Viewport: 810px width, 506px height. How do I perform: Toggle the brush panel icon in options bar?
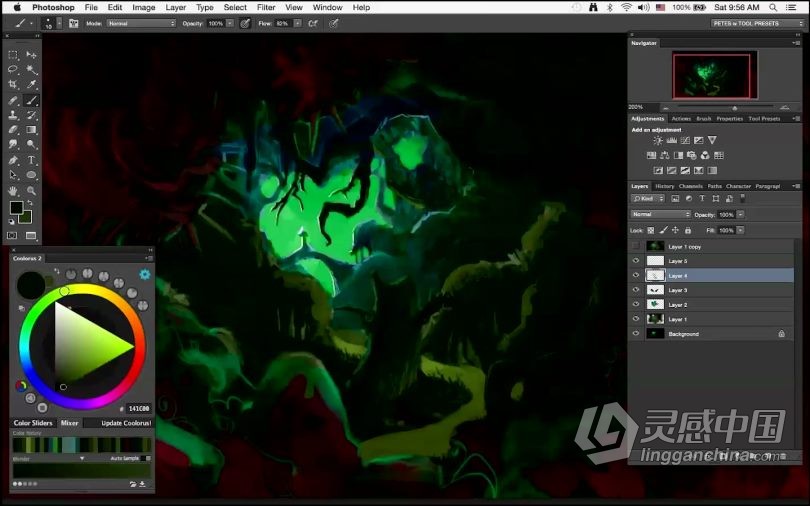[x=73, y=23]
